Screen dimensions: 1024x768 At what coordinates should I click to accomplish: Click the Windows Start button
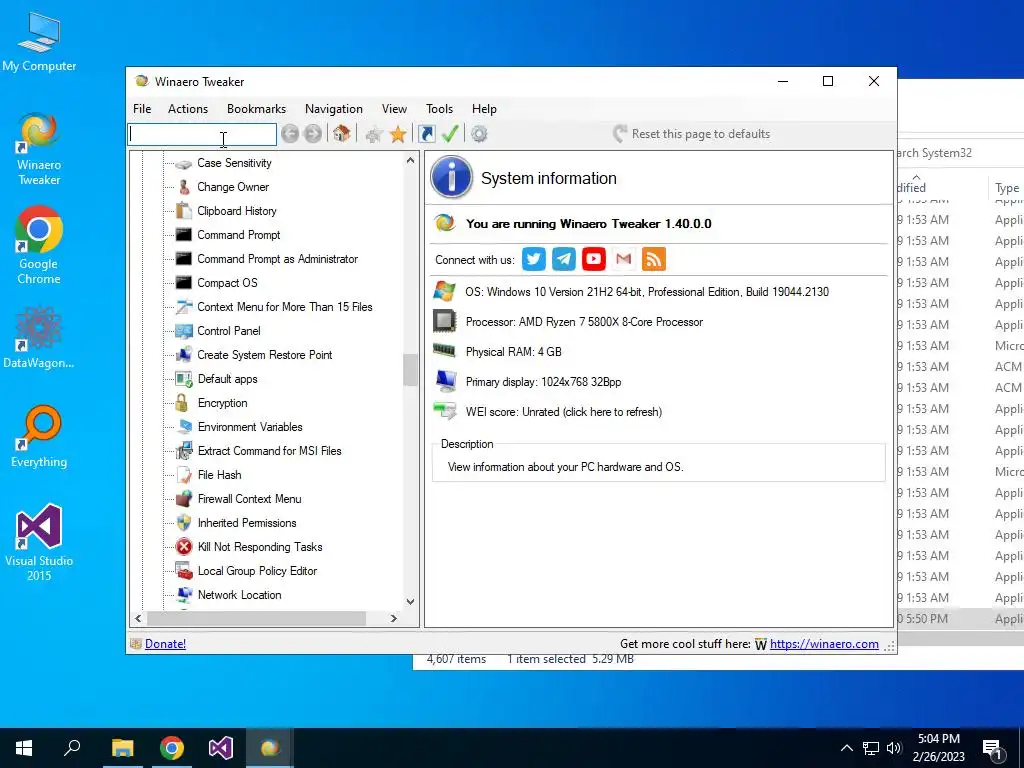tap(24, 748)
